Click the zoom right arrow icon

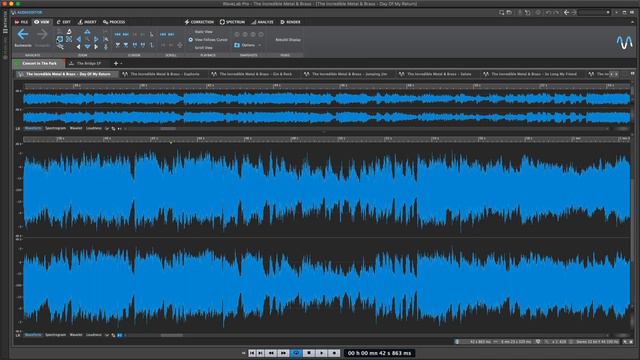96,39
